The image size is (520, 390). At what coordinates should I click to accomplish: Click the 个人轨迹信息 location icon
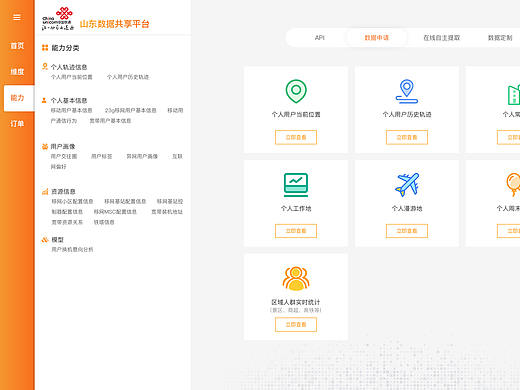point(45,66)
